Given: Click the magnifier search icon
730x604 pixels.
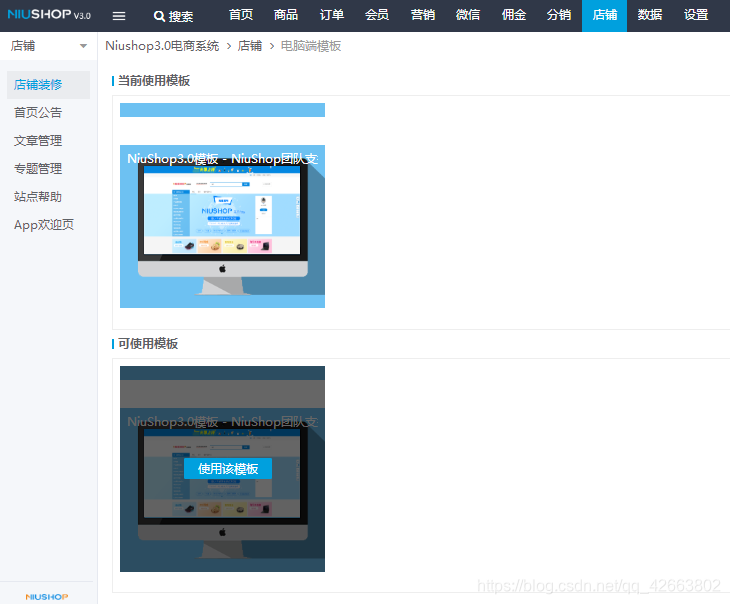Looking at the screenshot, I should (159, 16).
